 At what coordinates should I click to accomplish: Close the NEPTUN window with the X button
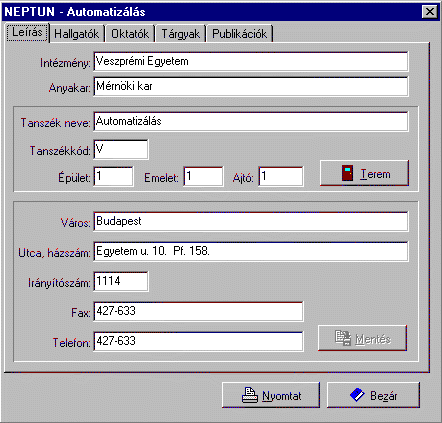(x=430, y=12)
